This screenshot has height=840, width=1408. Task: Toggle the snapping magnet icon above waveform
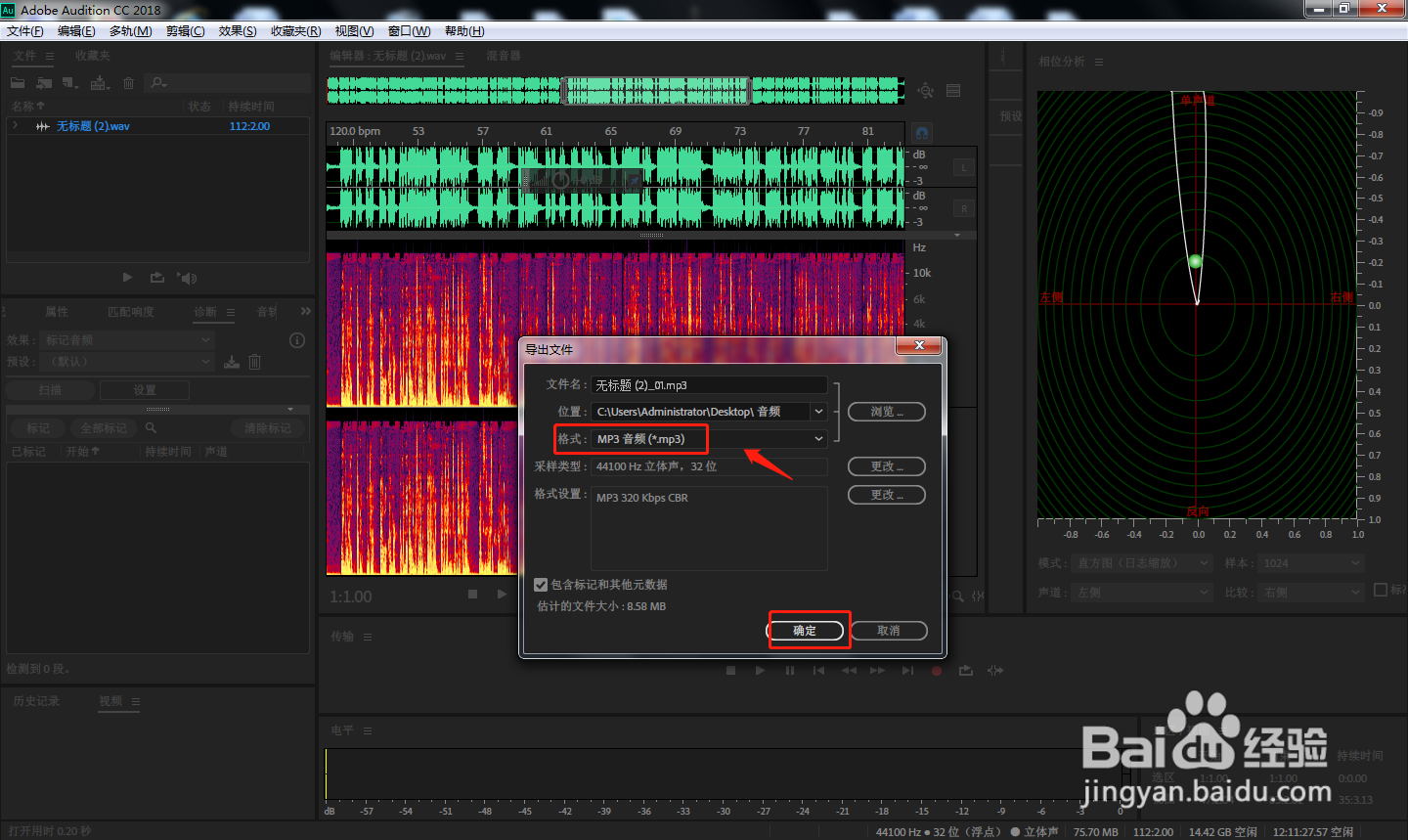coord(921,132)
